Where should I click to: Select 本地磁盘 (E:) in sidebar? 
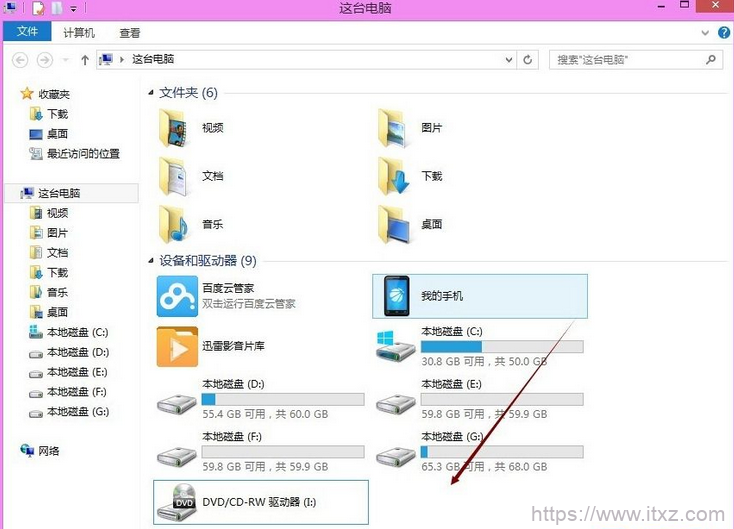[69, 372]
